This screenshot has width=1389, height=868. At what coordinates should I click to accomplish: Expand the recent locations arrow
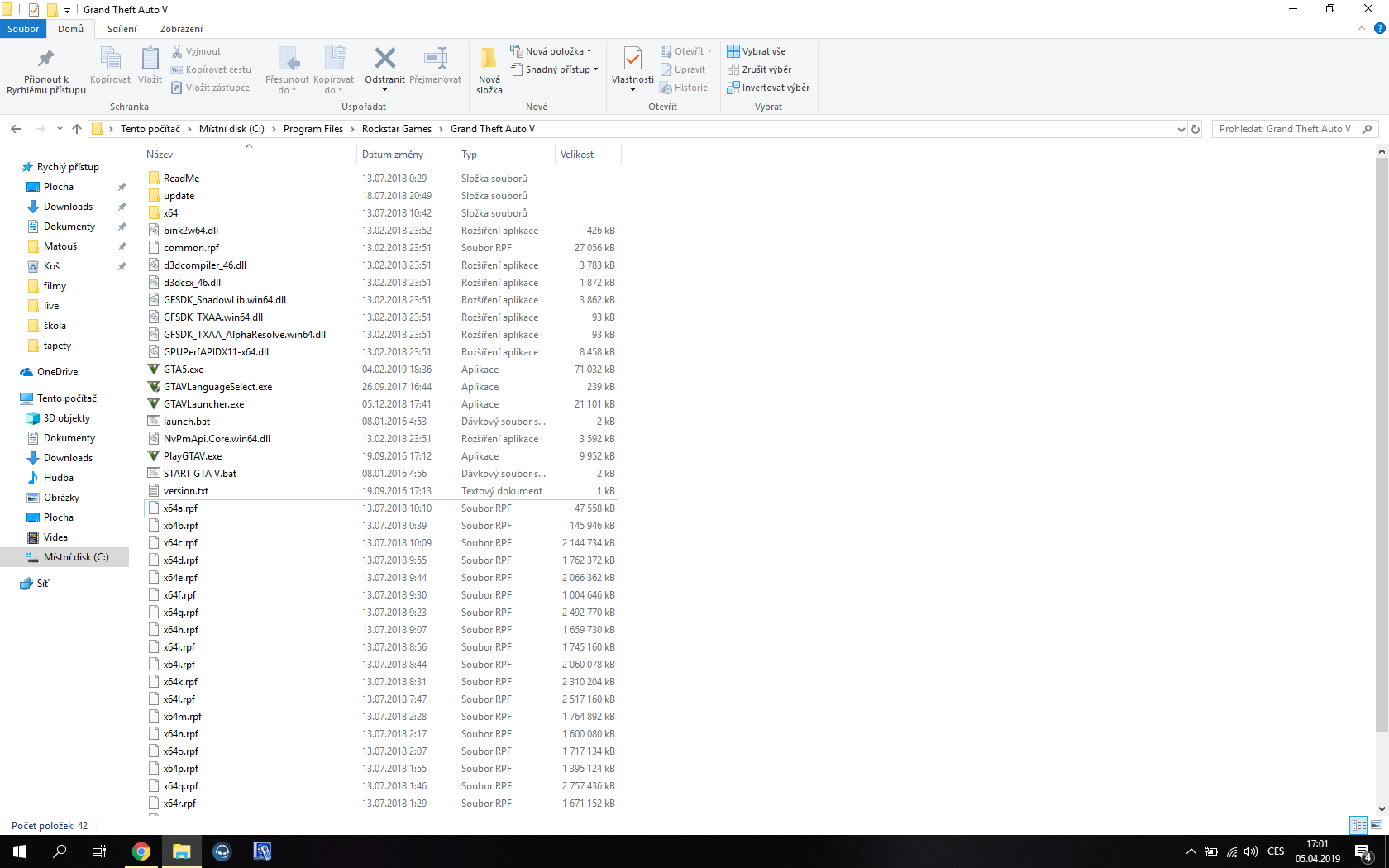point(60,129)
